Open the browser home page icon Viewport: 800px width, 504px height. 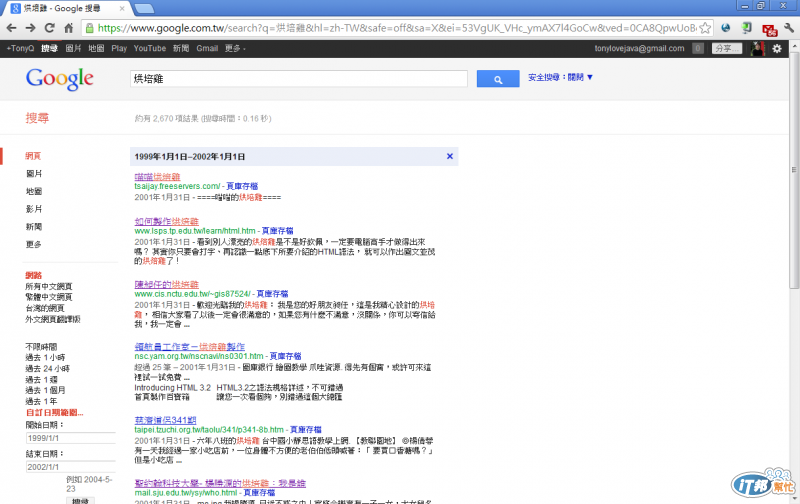pyautogui.click(x=68, y=28)
